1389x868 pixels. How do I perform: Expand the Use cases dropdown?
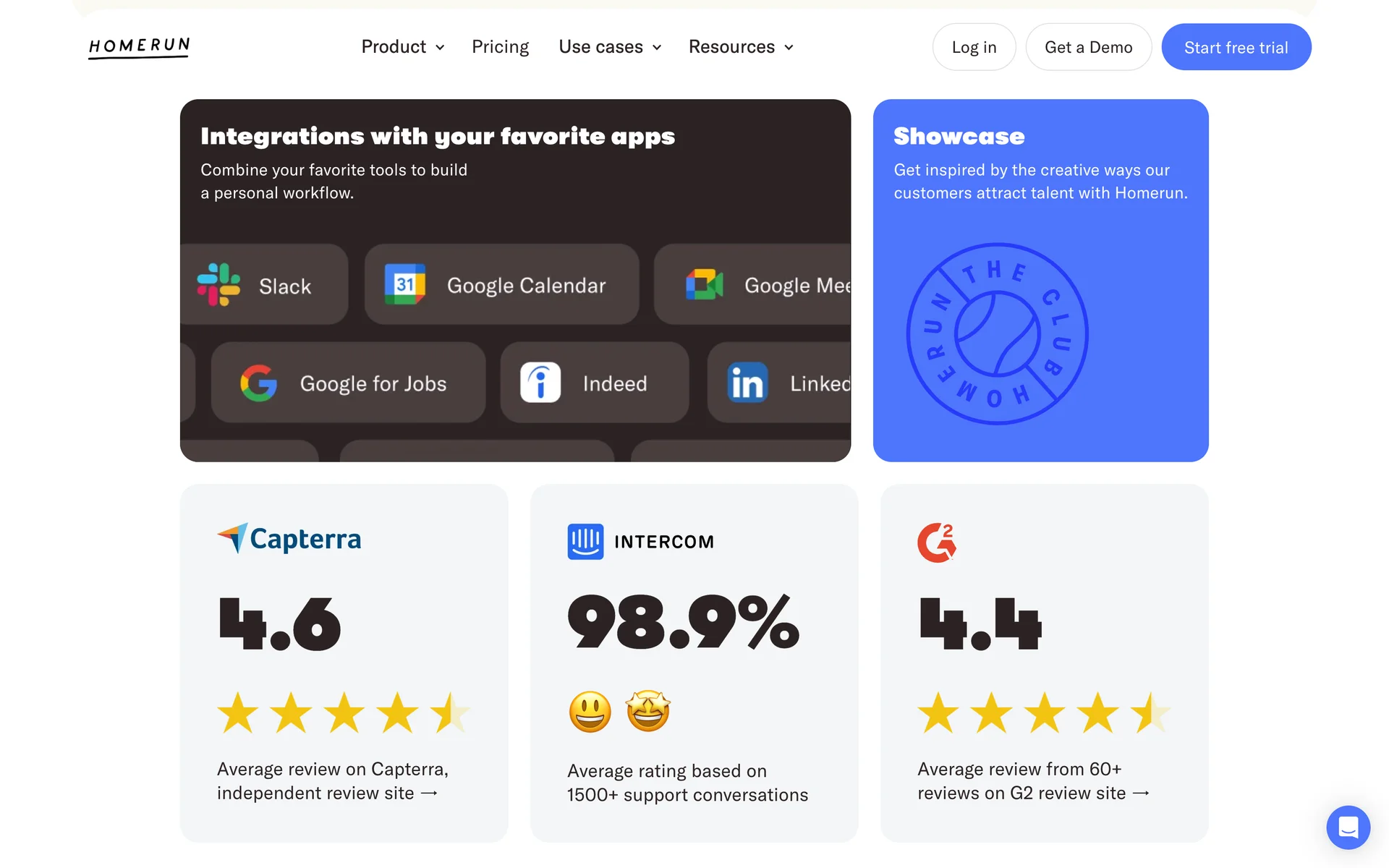(610, 47)
